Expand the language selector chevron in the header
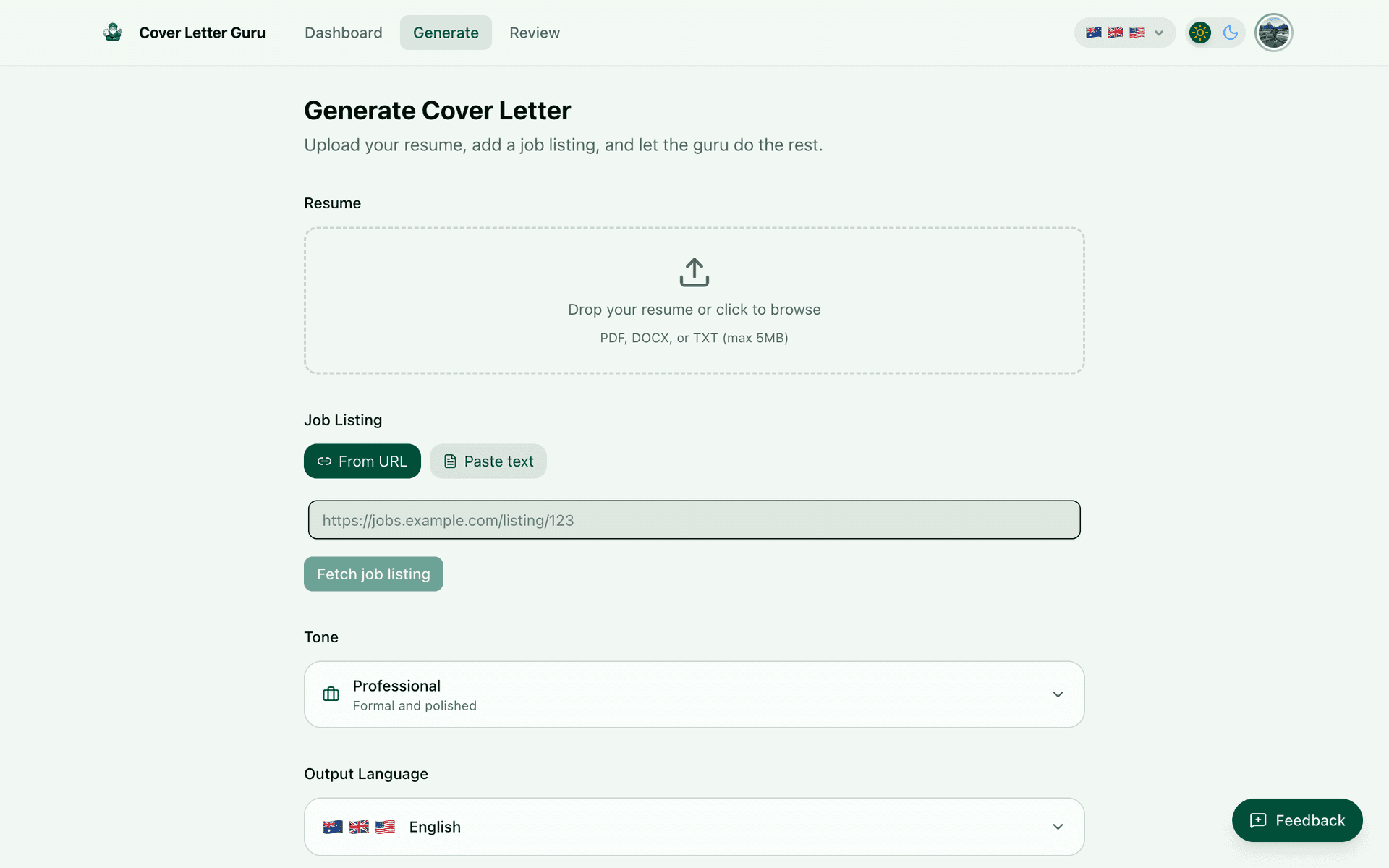This screenshot has width=1389, height=868. click(1158, 33)
